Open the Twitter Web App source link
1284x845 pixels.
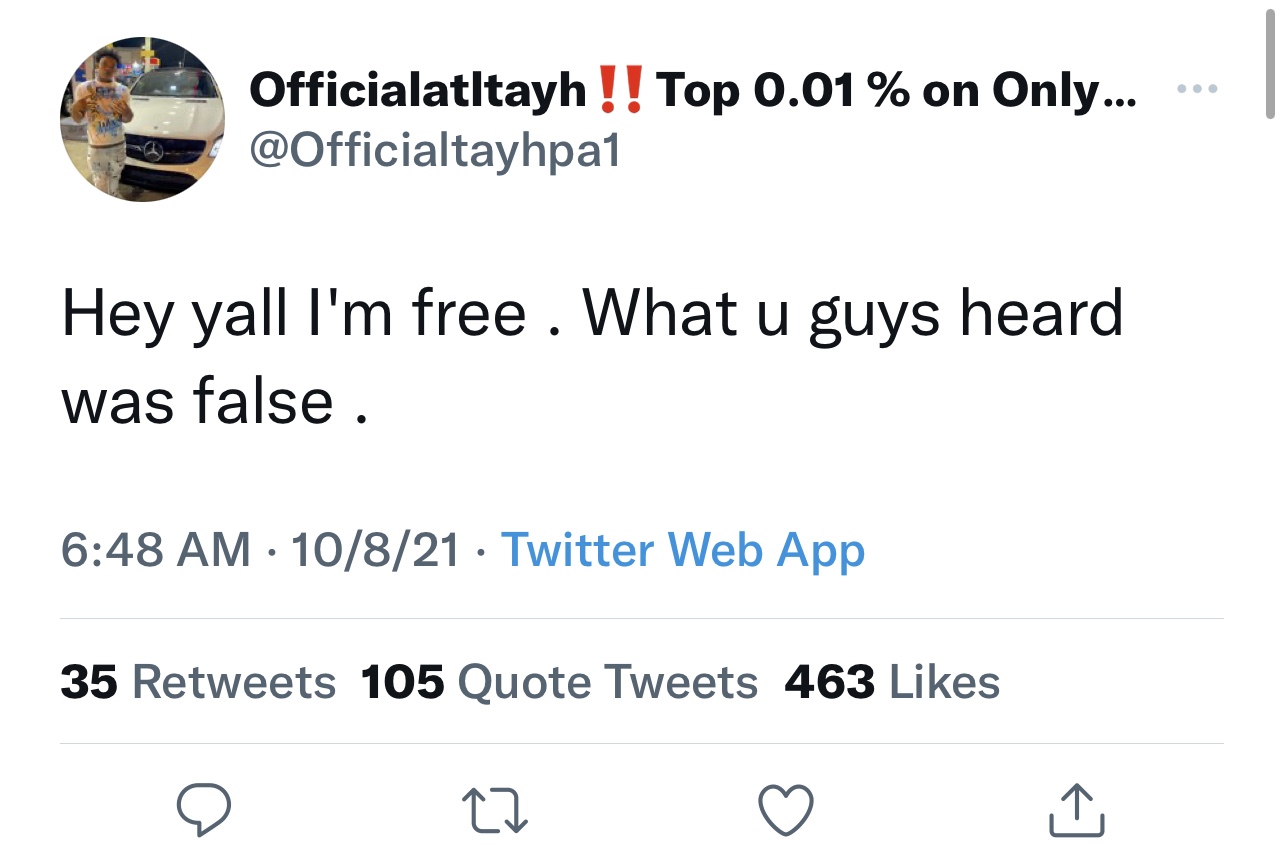tap(682, 550)
